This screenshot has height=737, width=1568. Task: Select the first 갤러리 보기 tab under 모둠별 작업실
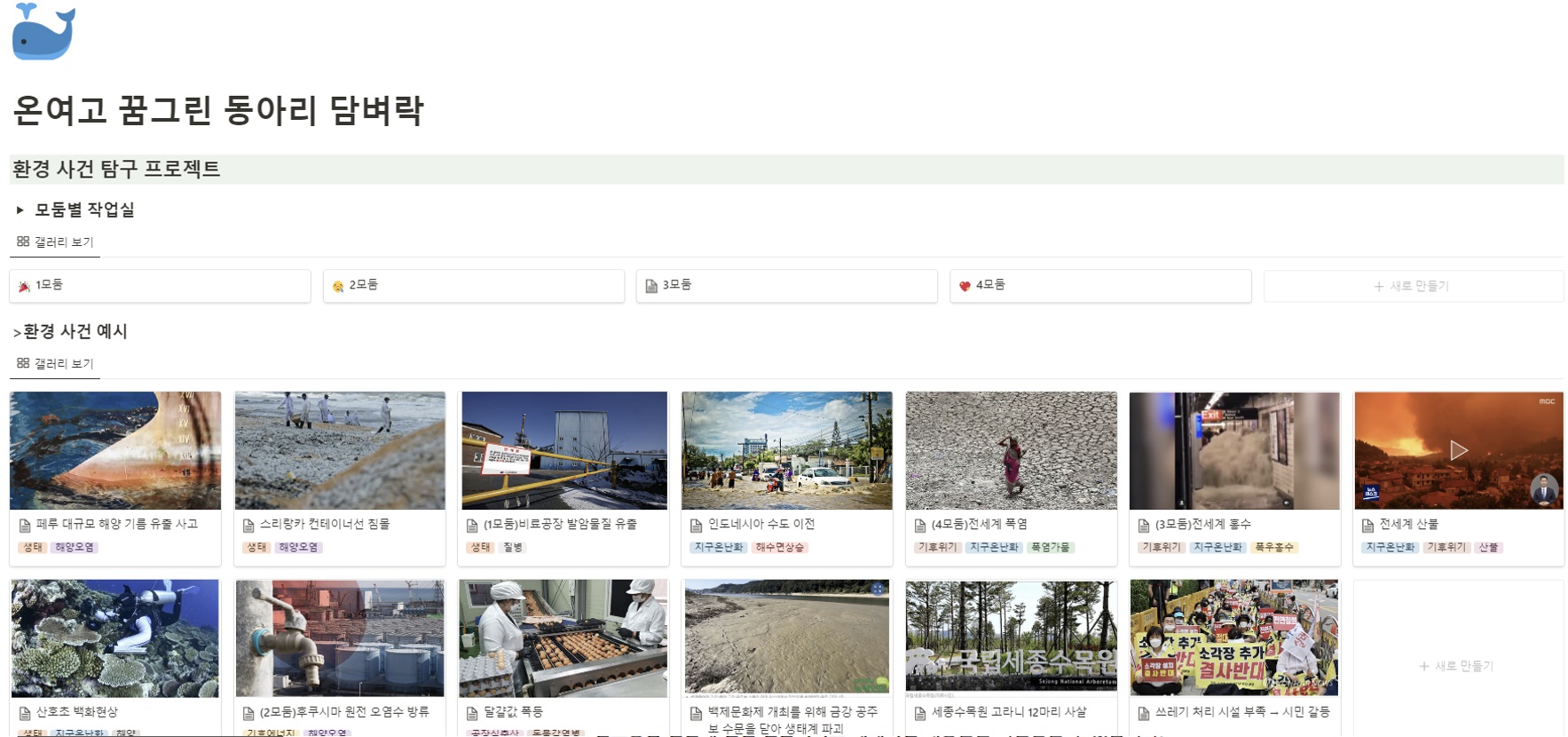tap(55, 242)
